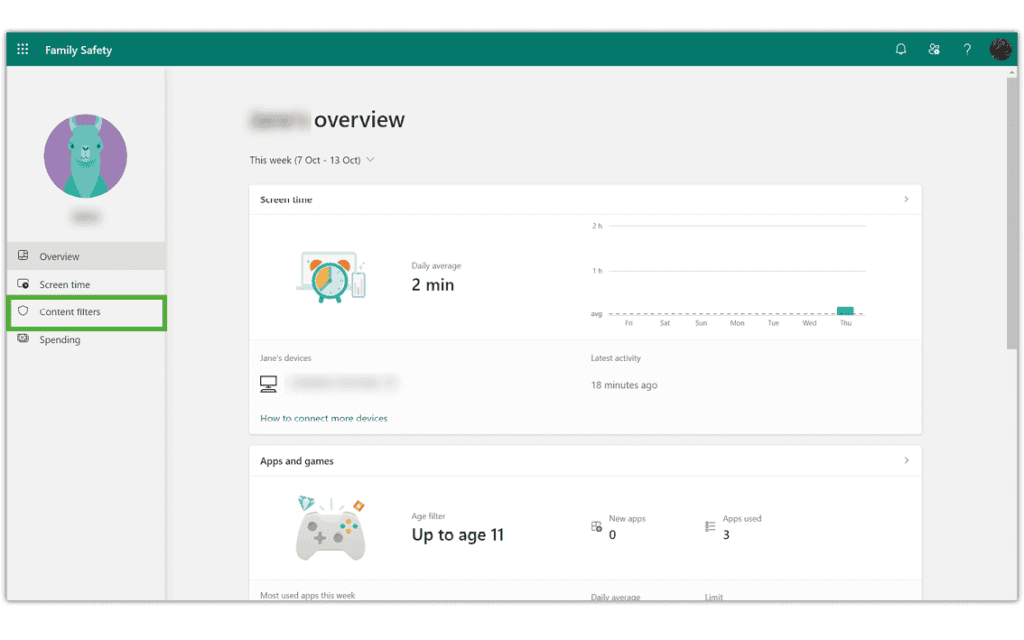Expand the Apps and games card chevron

click(x=906, y=460)
